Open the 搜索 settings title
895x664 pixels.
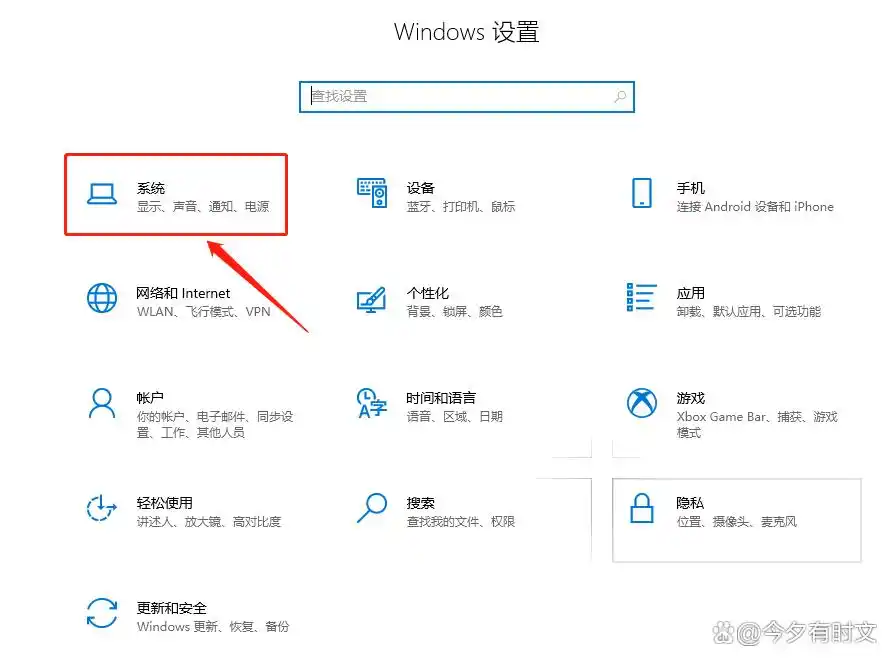tap(421, 503)
